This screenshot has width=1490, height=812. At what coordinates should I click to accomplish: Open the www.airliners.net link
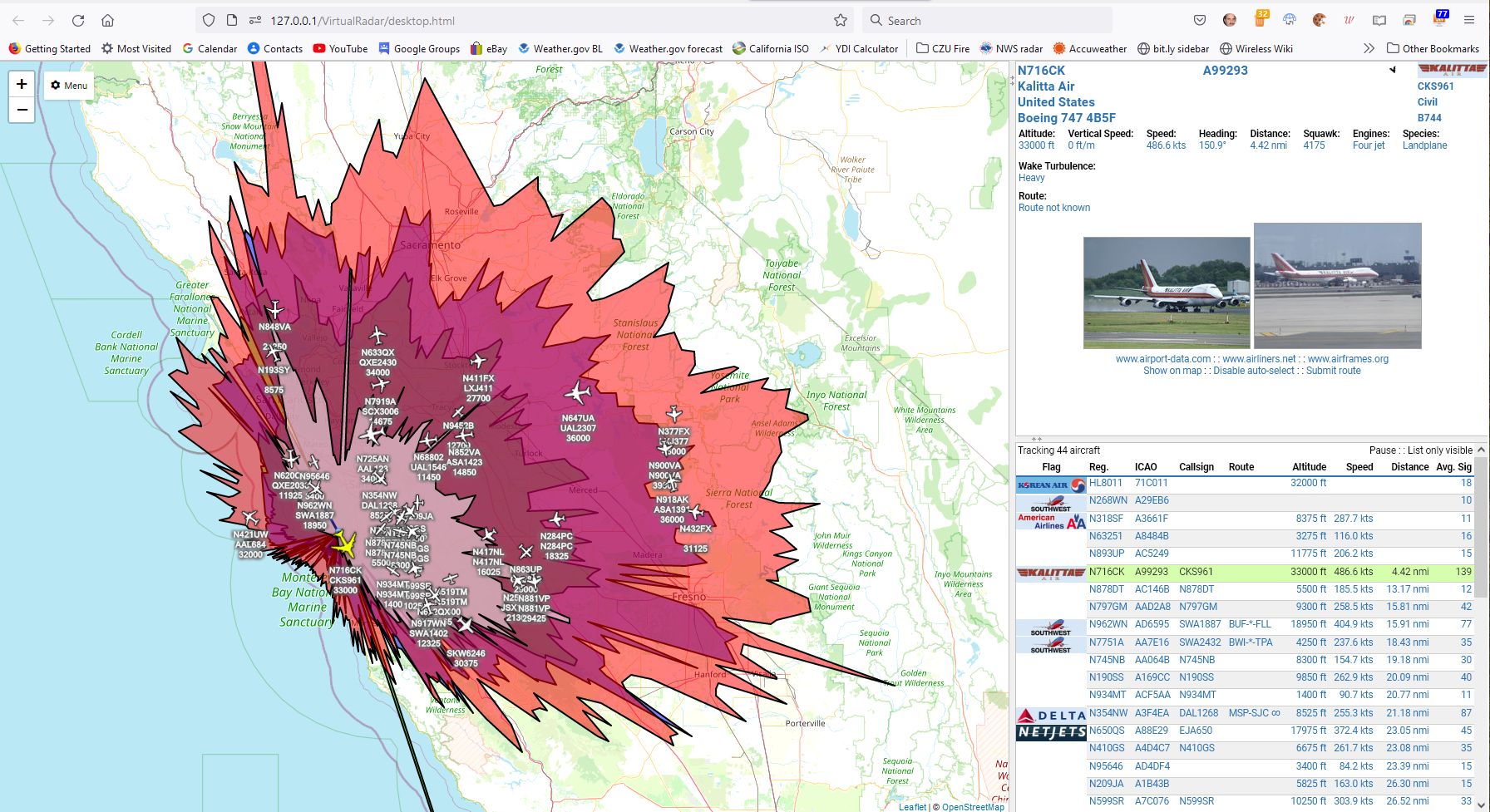tap(1259, 359)
